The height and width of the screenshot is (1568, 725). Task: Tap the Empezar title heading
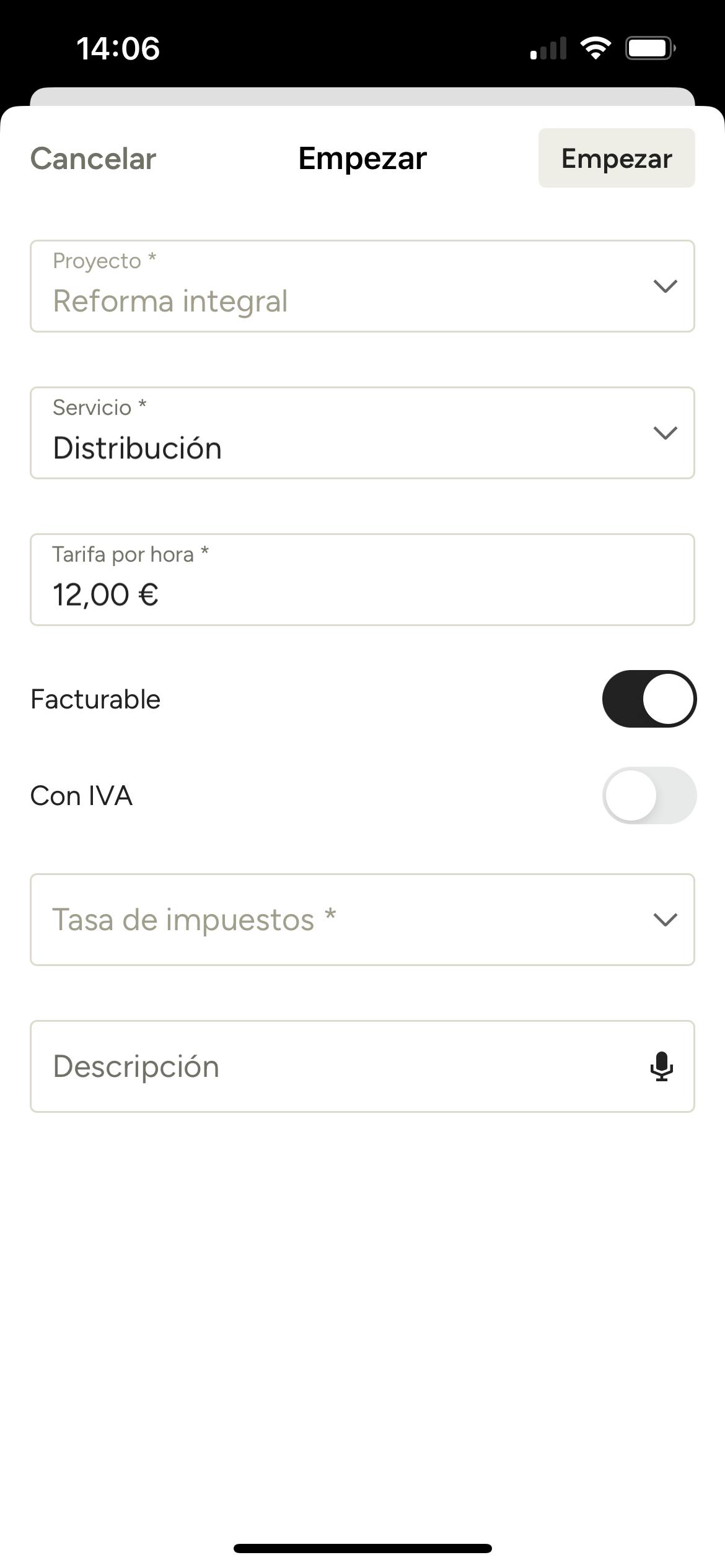click(x=362, y=159)
